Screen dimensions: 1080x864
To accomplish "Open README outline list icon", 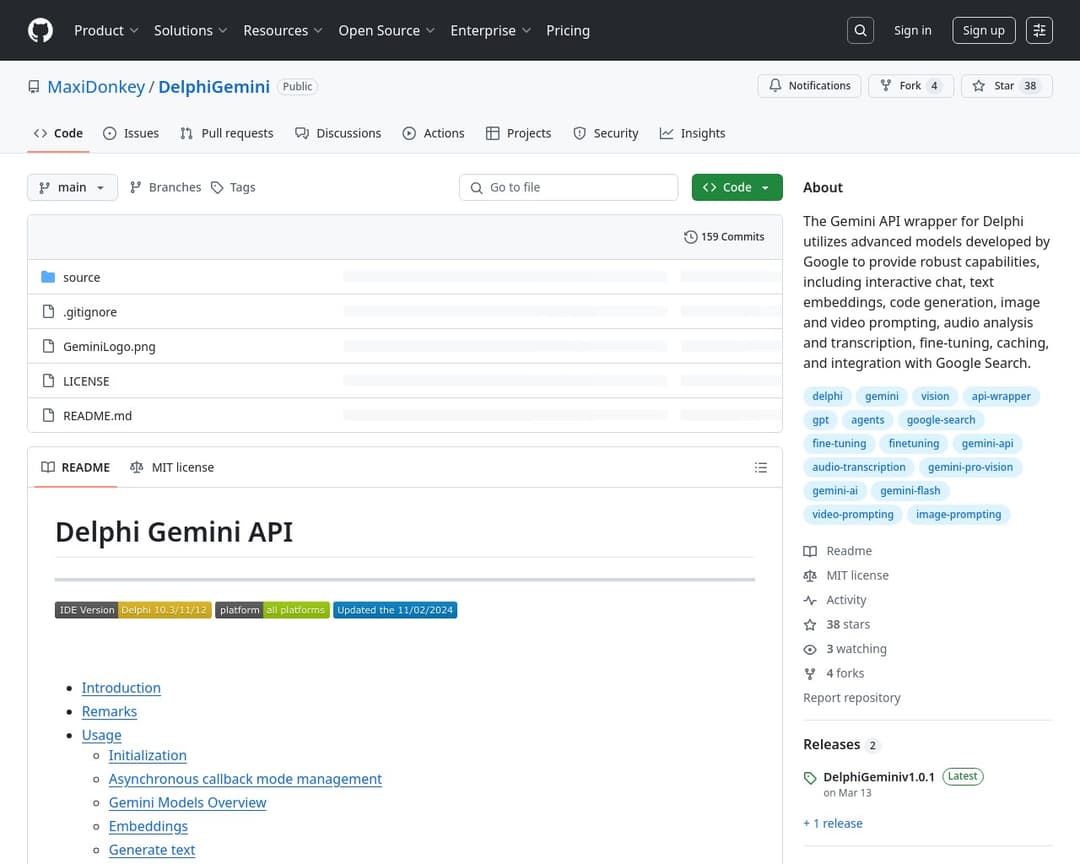I will click(760, 467).
